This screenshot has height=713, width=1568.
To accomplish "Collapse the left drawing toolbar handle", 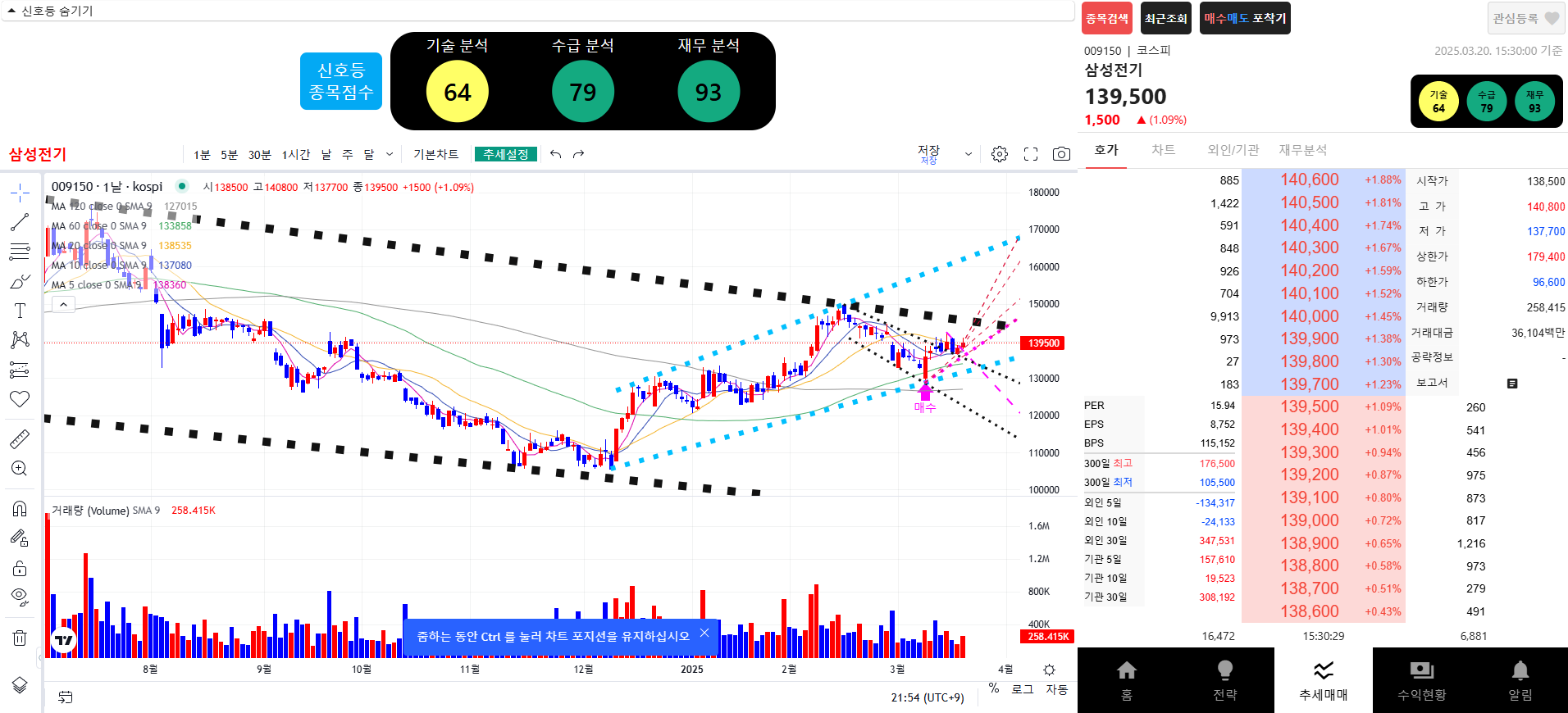I will click(x=40, y=656).
